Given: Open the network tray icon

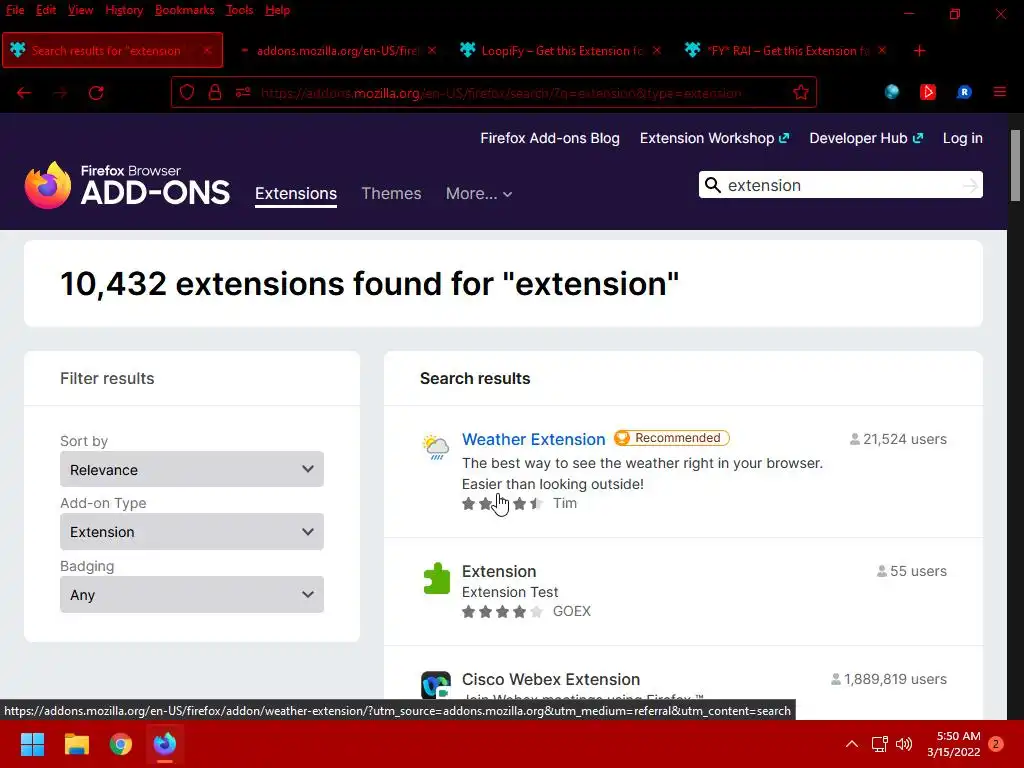Looking at the screenshot, I should tap(879, 744).
